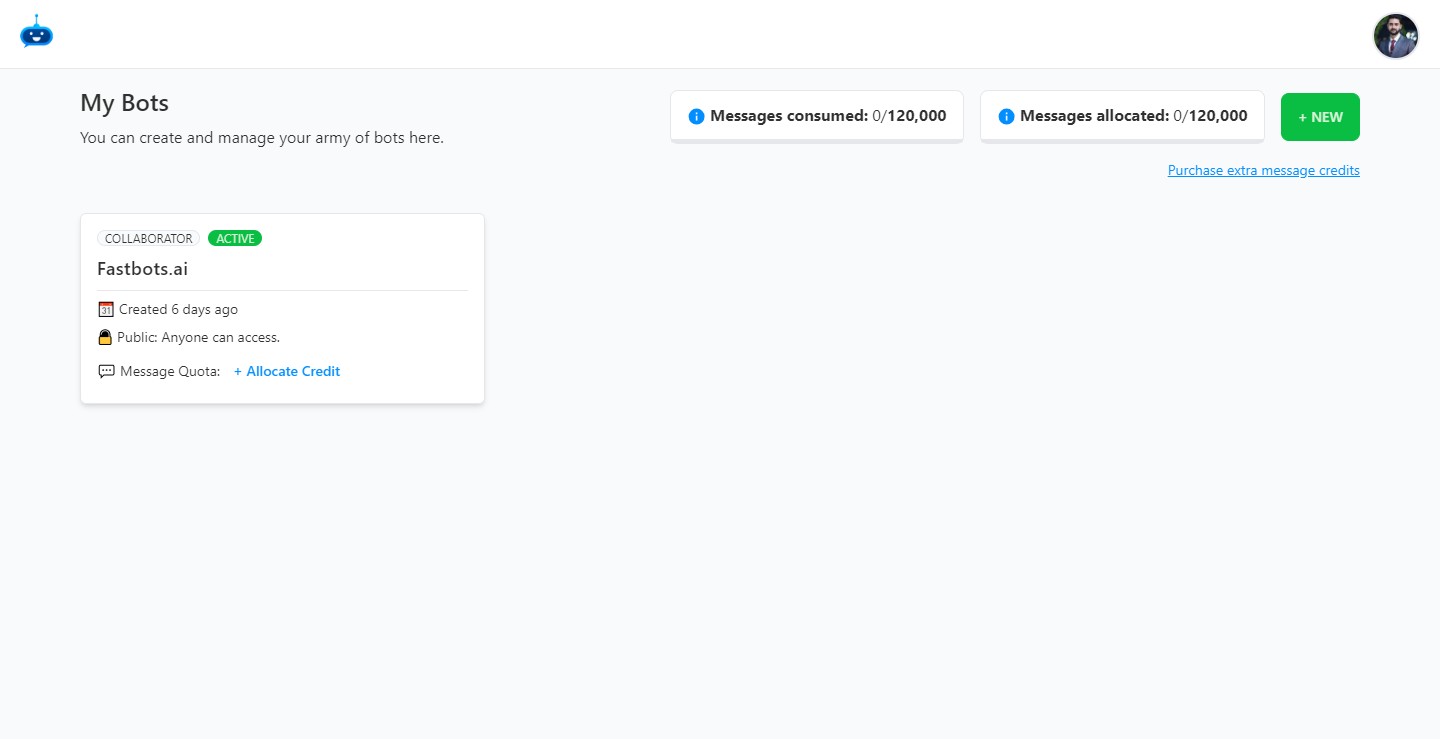The image size is (1440, 739).
Task: Click the Messages allocated counter text
Action: pos(1133,116)
